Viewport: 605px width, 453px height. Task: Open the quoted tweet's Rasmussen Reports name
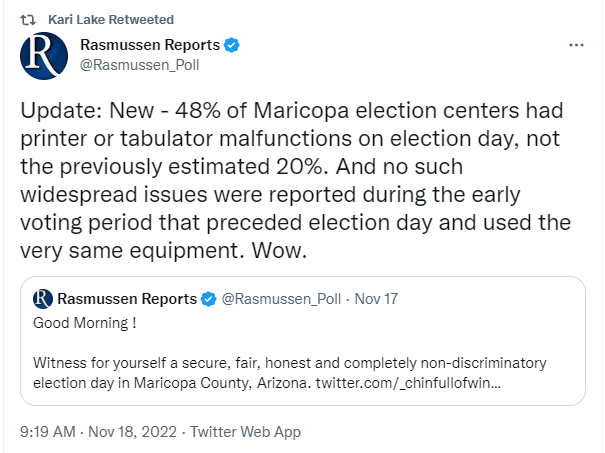pos(127,299)
